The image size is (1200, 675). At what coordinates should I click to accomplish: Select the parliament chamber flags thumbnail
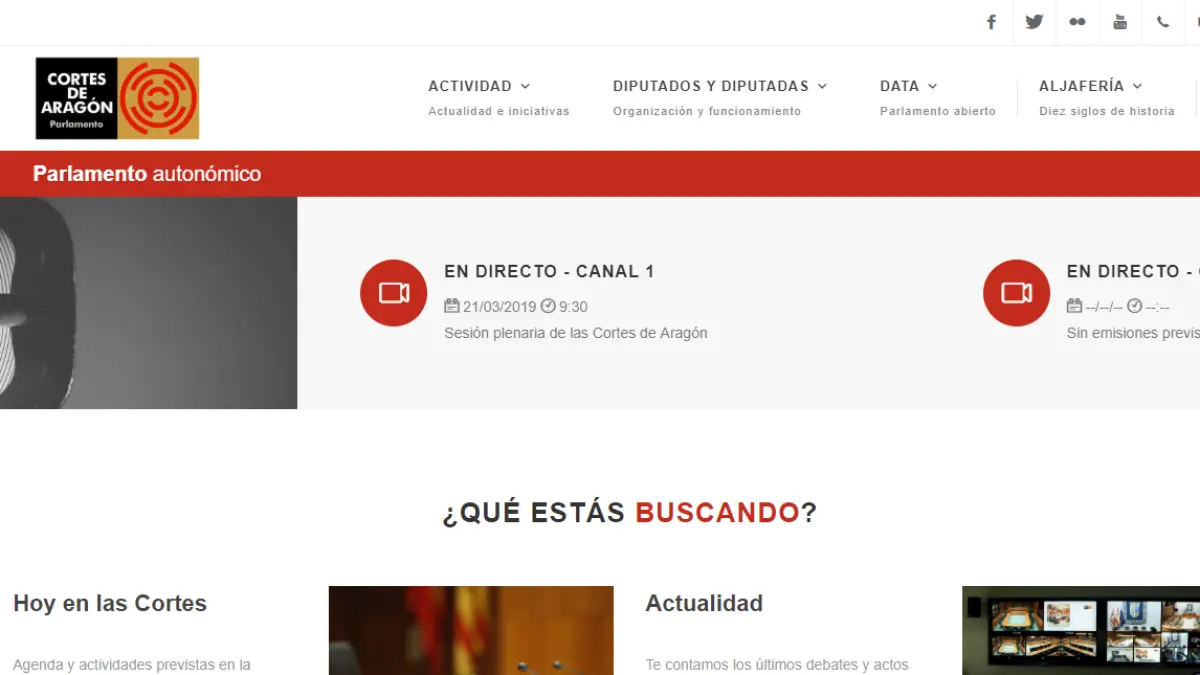click(x=471, y=630)
